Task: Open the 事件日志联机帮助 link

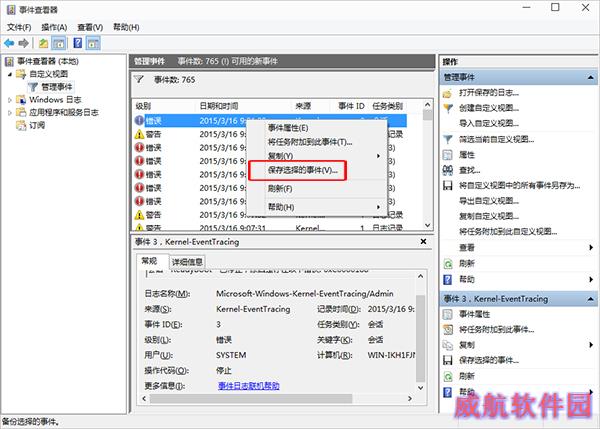Action: (x=249, y=386)
